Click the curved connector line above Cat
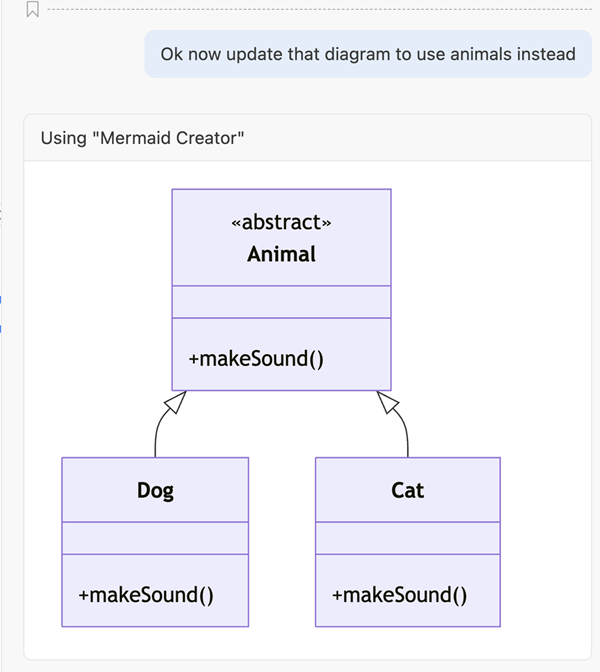The image size is (600, 672). click(x=406, y=436)
